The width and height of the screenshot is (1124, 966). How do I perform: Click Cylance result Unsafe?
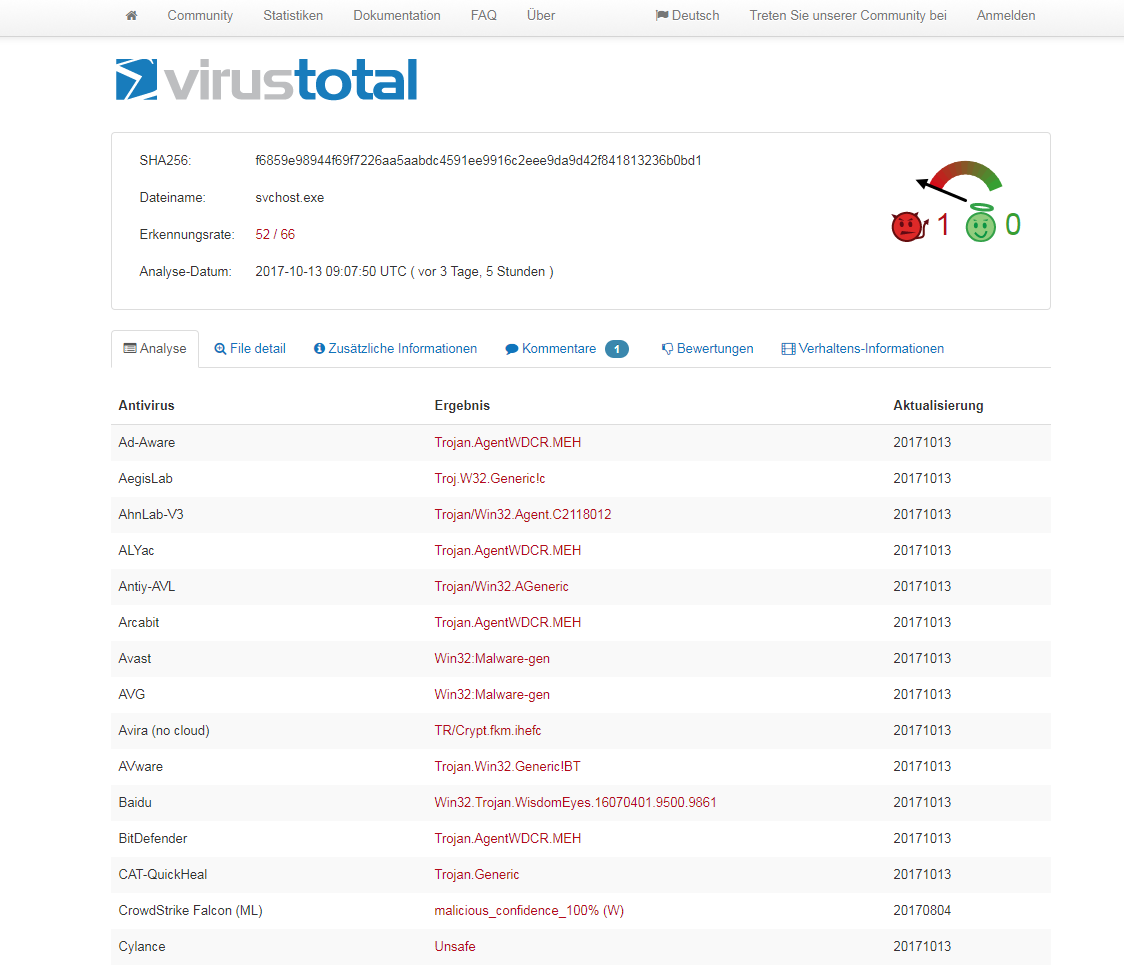pyautogui.click(x=454, y=947)
